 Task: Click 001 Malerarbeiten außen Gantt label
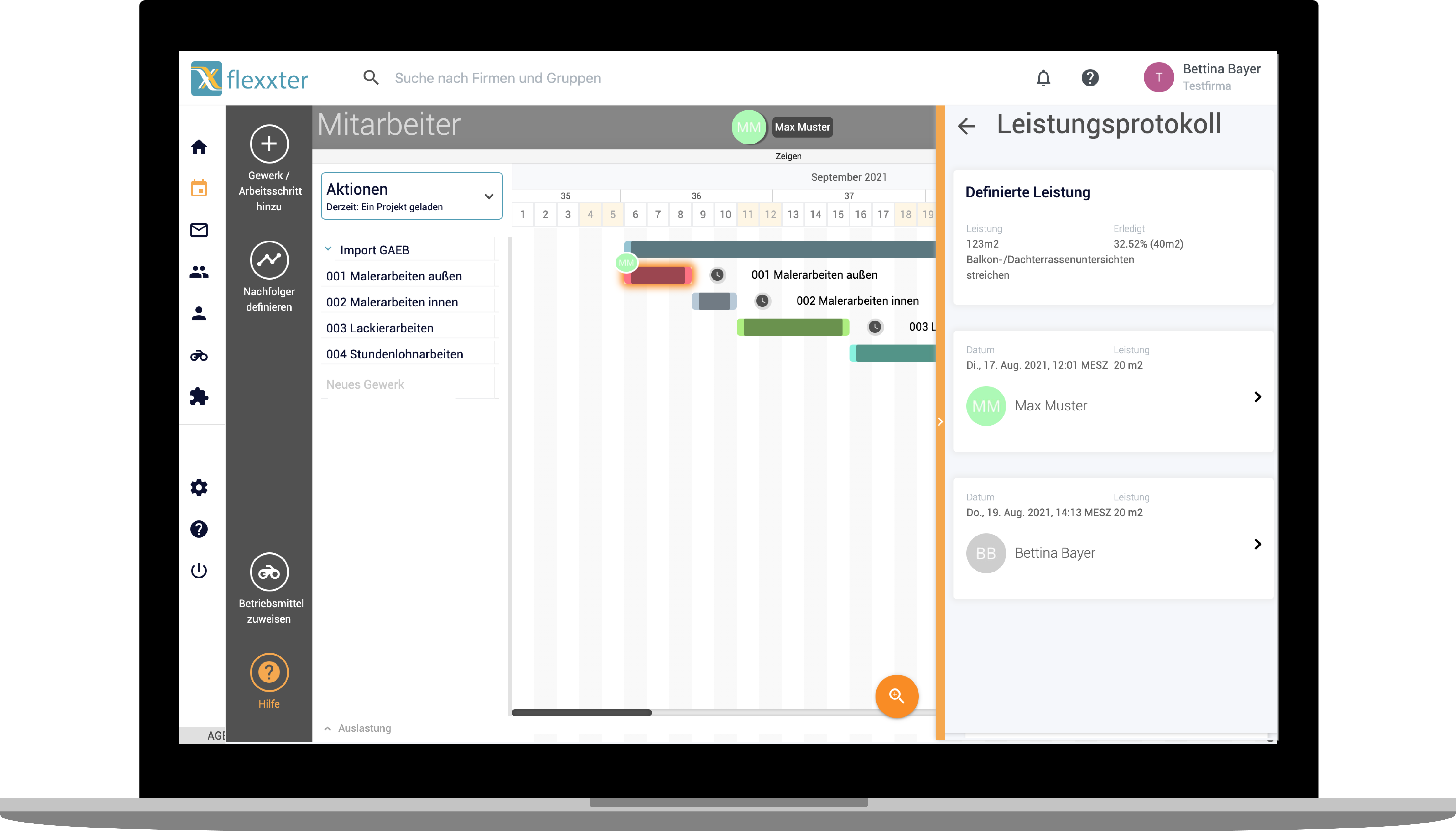tap(814, 275)
